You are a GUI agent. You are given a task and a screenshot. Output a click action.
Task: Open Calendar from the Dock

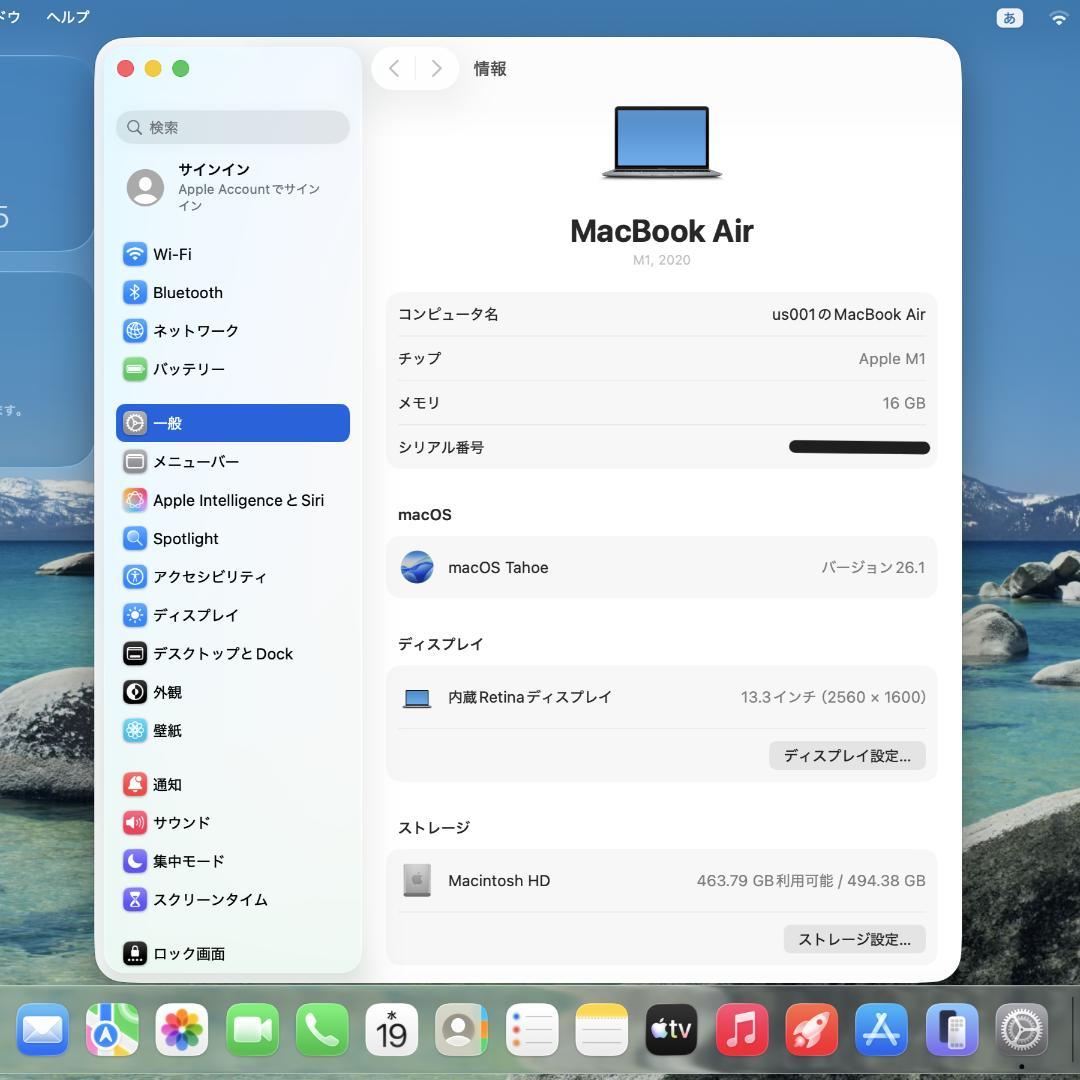pos(392,1028)
